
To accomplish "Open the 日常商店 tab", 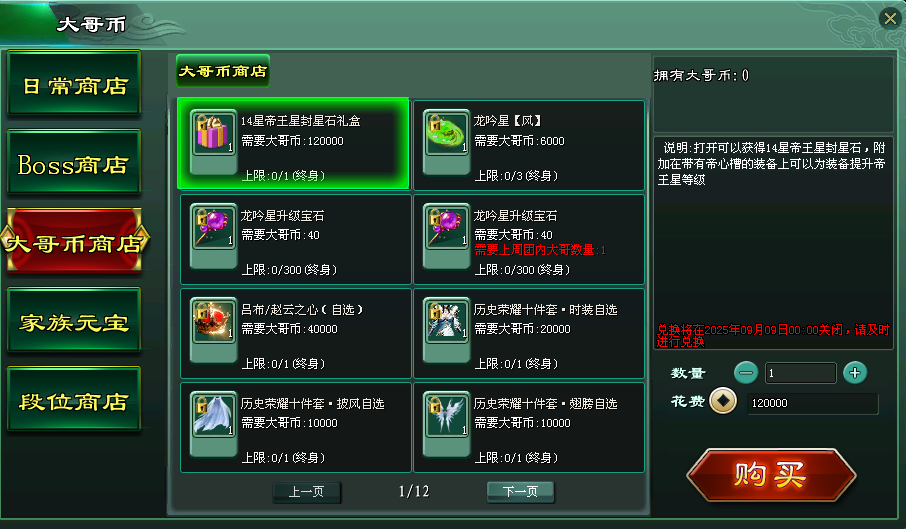I will pos(74,84).
